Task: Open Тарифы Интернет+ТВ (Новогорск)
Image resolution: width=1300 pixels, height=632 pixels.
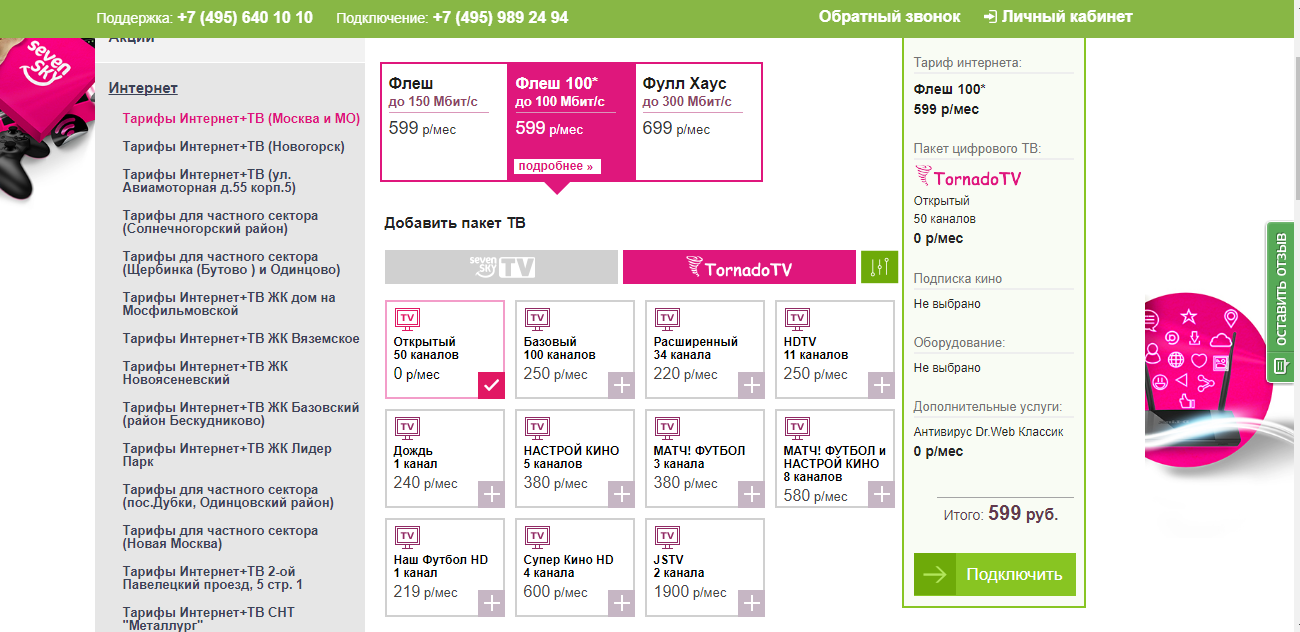Action: pos(234,146)
